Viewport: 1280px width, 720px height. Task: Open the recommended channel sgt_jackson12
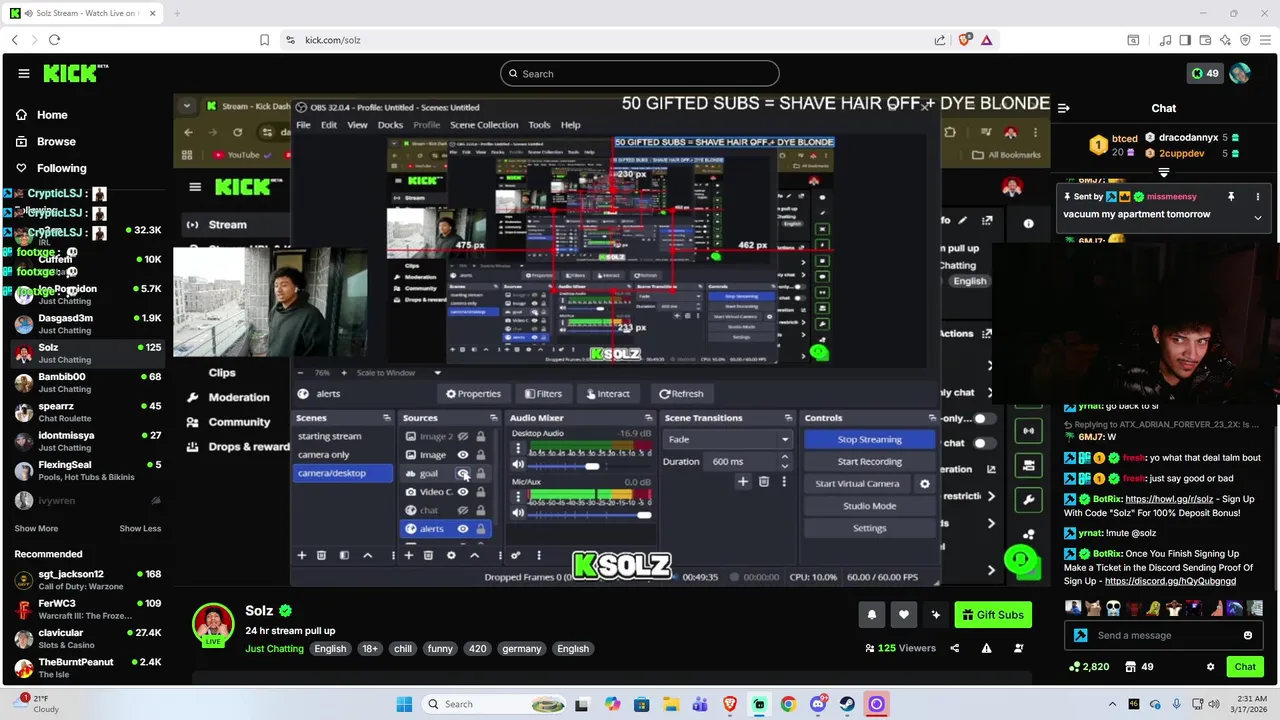pyautogui.click(x=87, y=580)
